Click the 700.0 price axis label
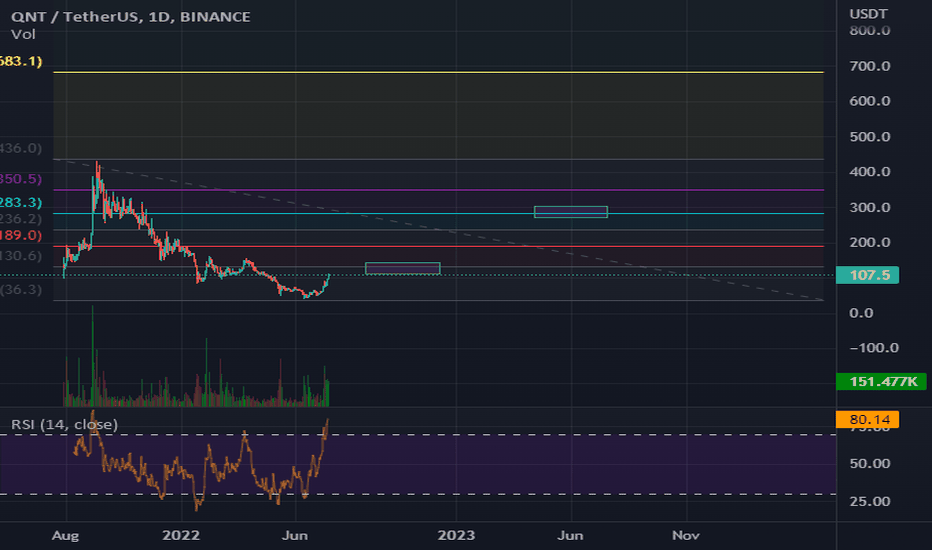Screen dimensions: 932x550 pos(870,66)
